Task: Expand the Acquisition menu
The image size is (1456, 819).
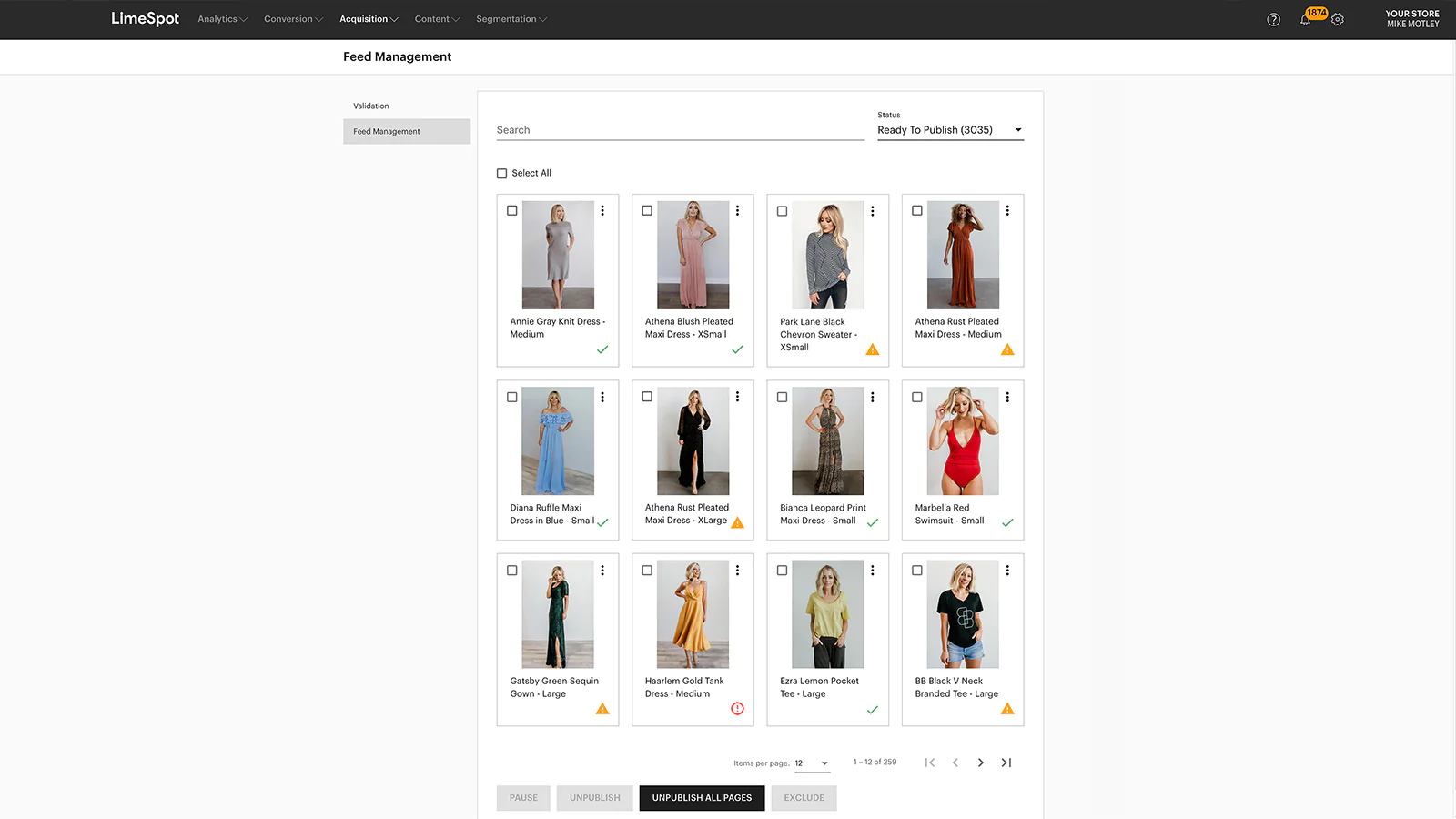Action: (369, 19)
